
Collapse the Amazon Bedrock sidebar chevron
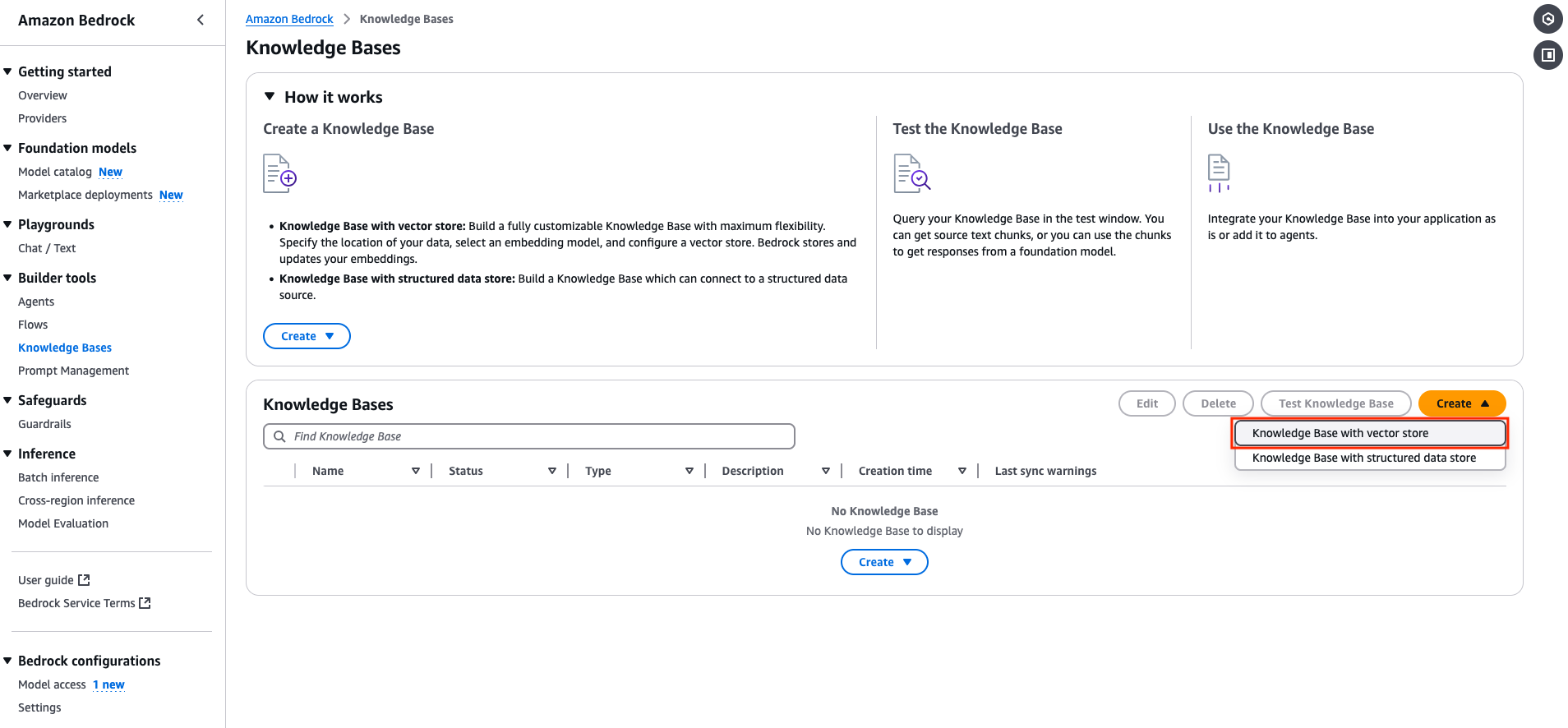(x=201, y=20)
